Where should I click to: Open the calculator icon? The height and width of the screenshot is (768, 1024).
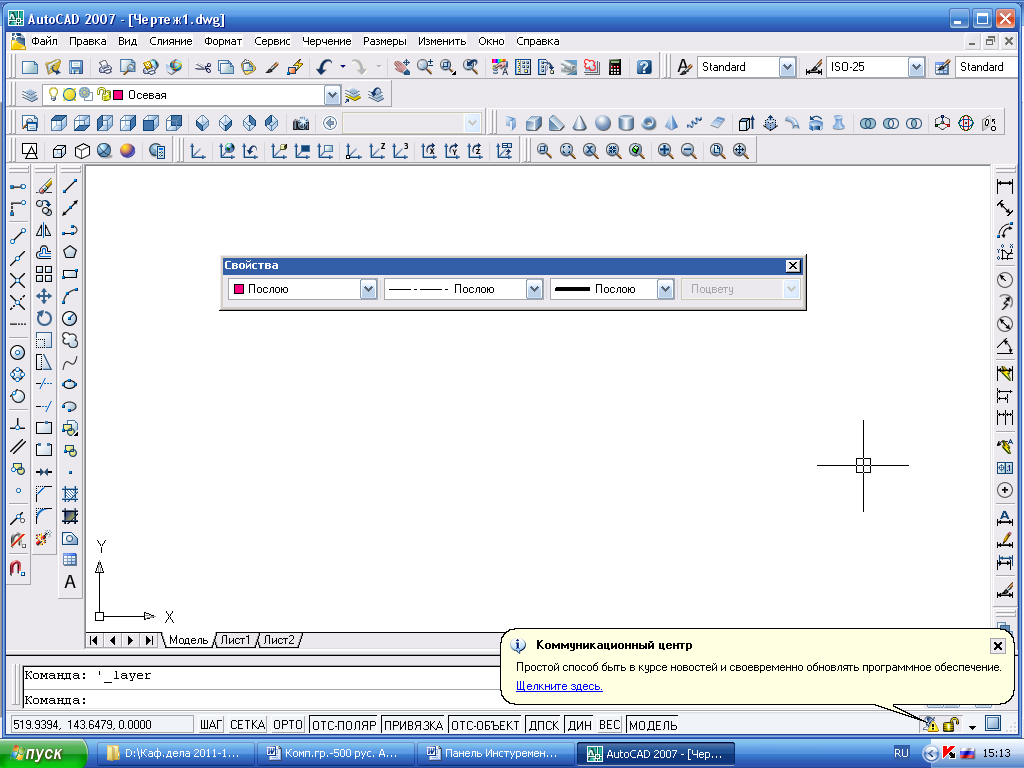615,67
